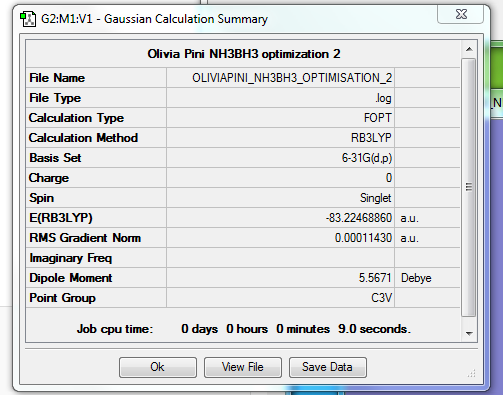Click the GaussView title bar icon
Image resolution: width=503 pixels, height=395 pixels.
coord(28,19)
